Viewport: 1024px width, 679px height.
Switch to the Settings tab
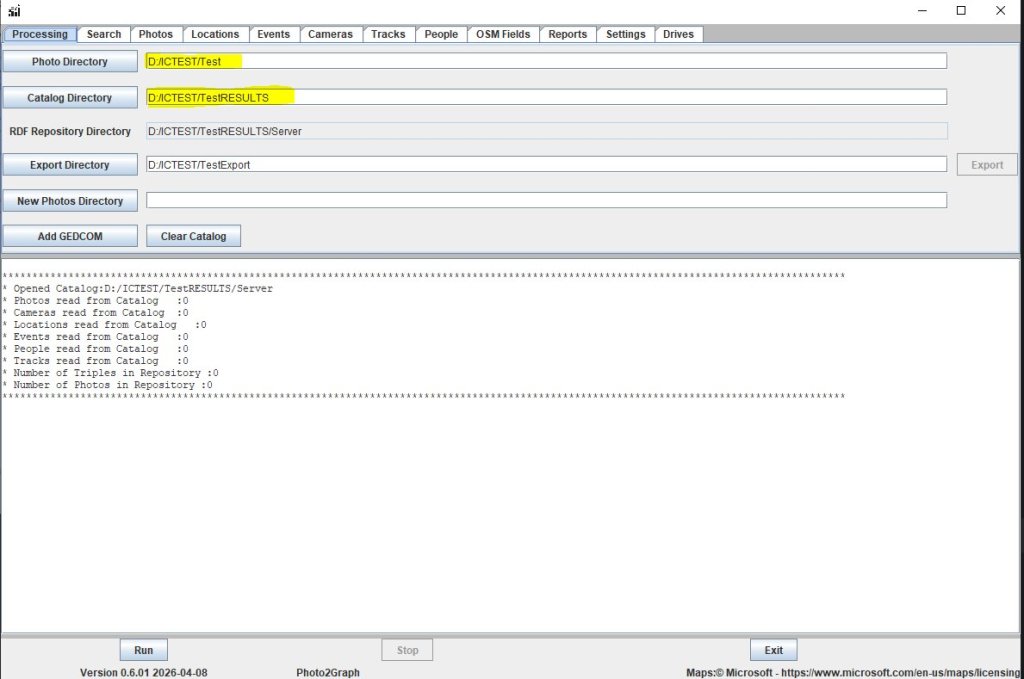pos(625,34)
